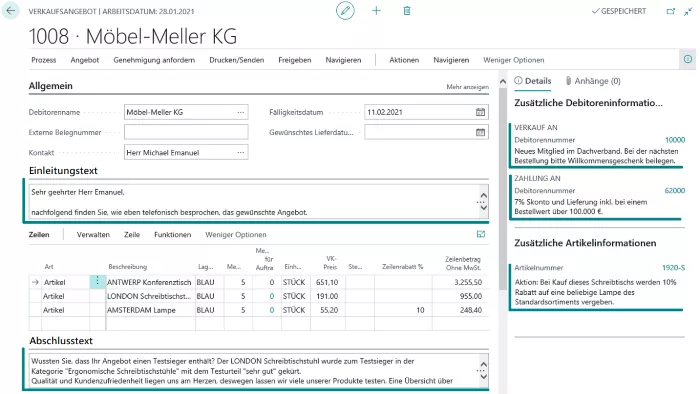Viewport: 700px width, 394px height.
Task: Toggle edit mode with pencil icon
Action: click(345, 11)
